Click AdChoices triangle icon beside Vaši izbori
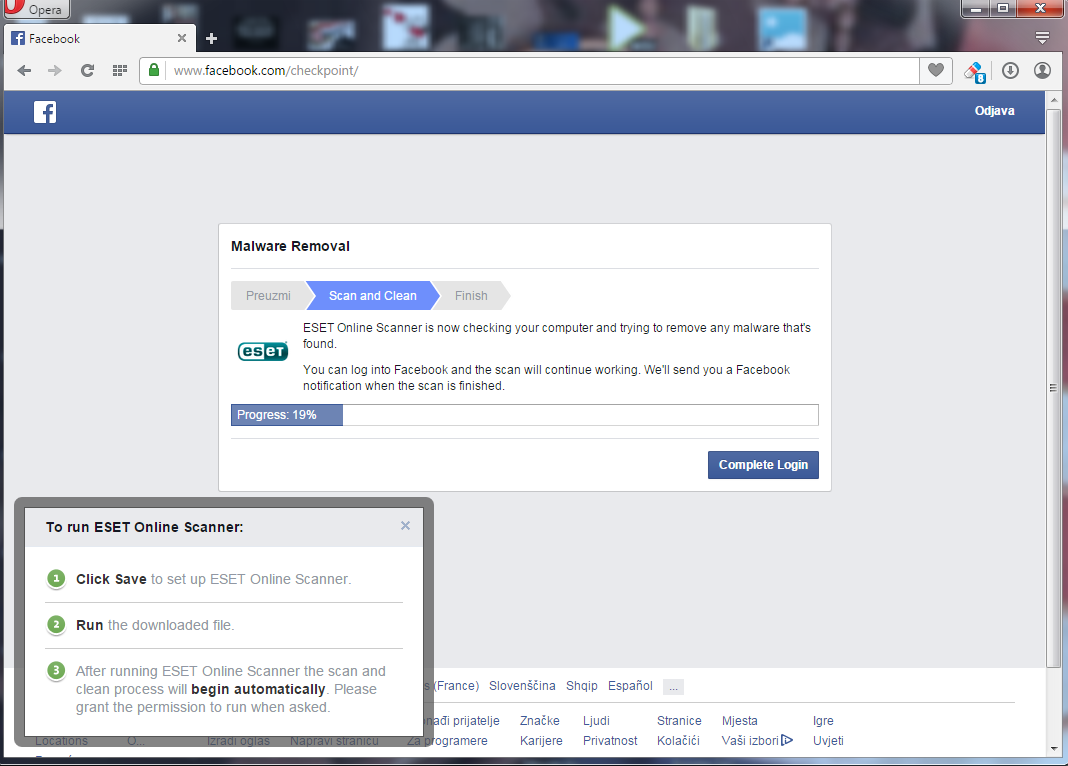The height and width of the screenshot is (766, 1068). coord(787,740)
